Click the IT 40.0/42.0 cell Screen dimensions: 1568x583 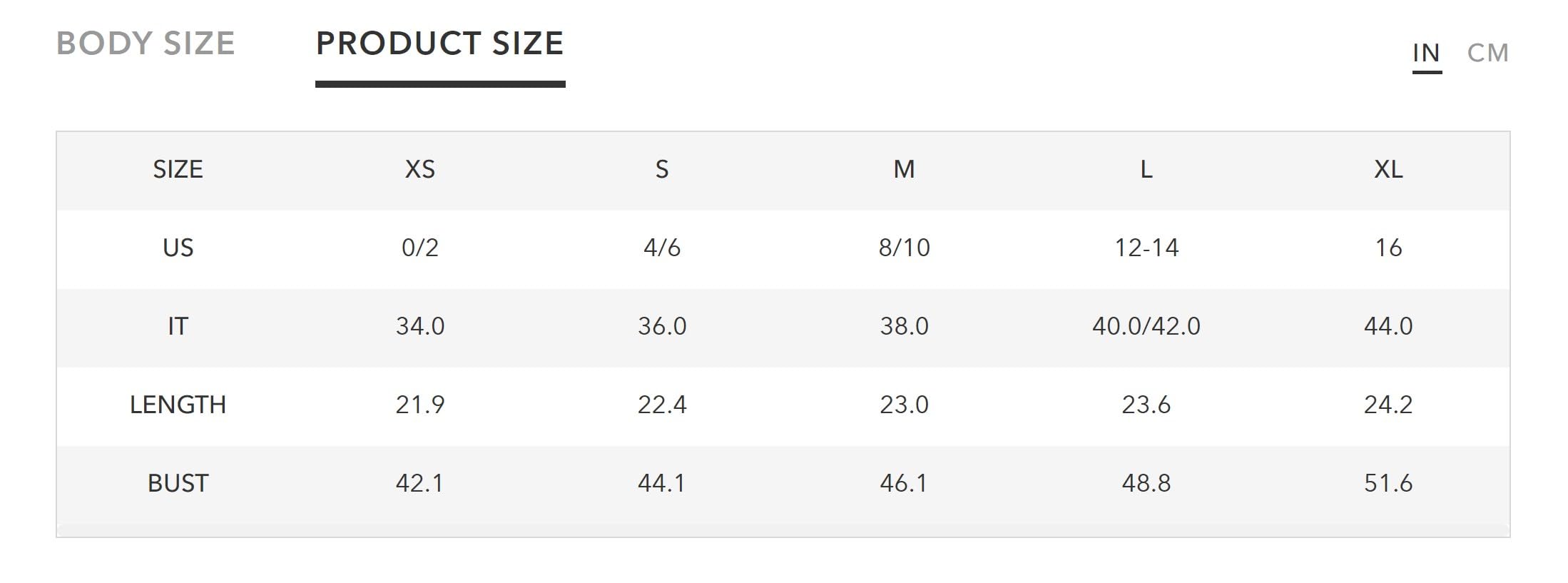1146,327
